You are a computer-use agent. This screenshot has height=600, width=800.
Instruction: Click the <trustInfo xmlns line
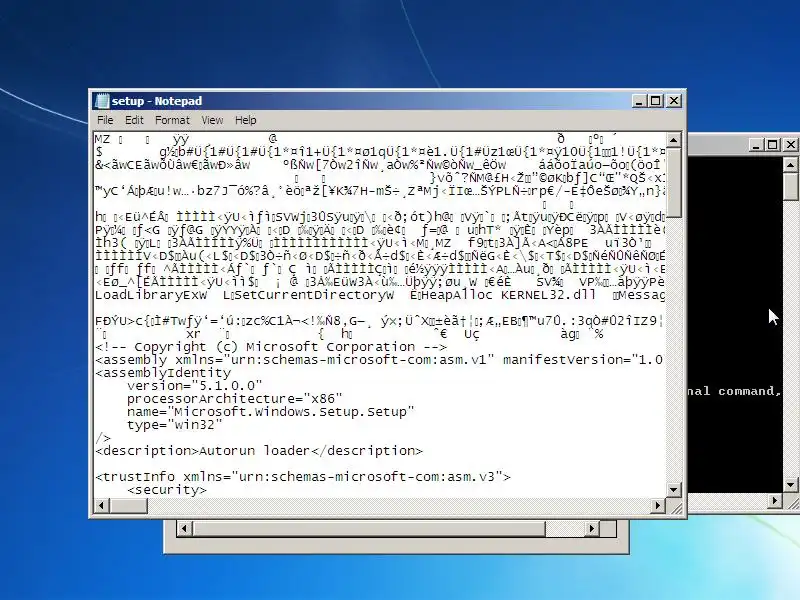(x=303, y=477)
